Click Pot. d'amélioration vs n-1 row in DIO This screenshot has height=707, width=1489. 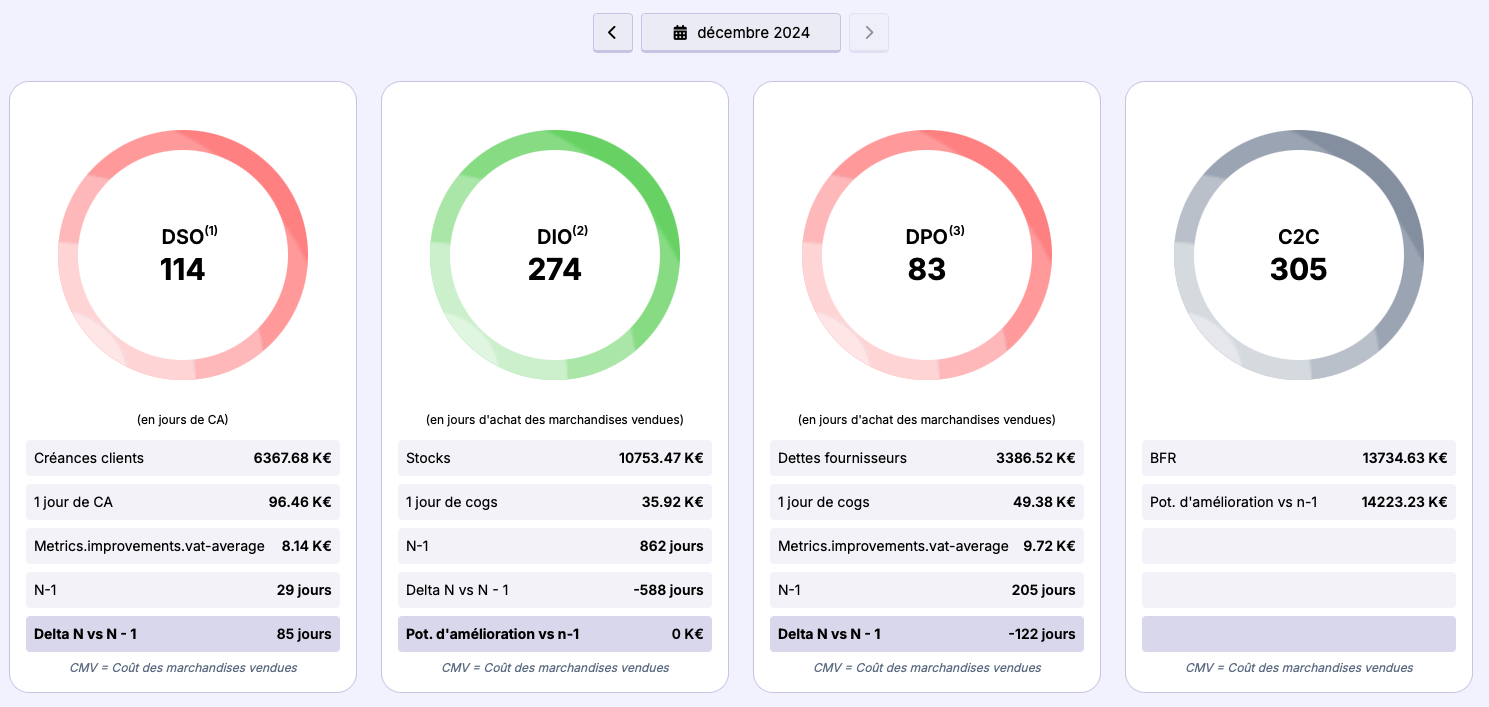pyautogui.click(x=555, y=634)
